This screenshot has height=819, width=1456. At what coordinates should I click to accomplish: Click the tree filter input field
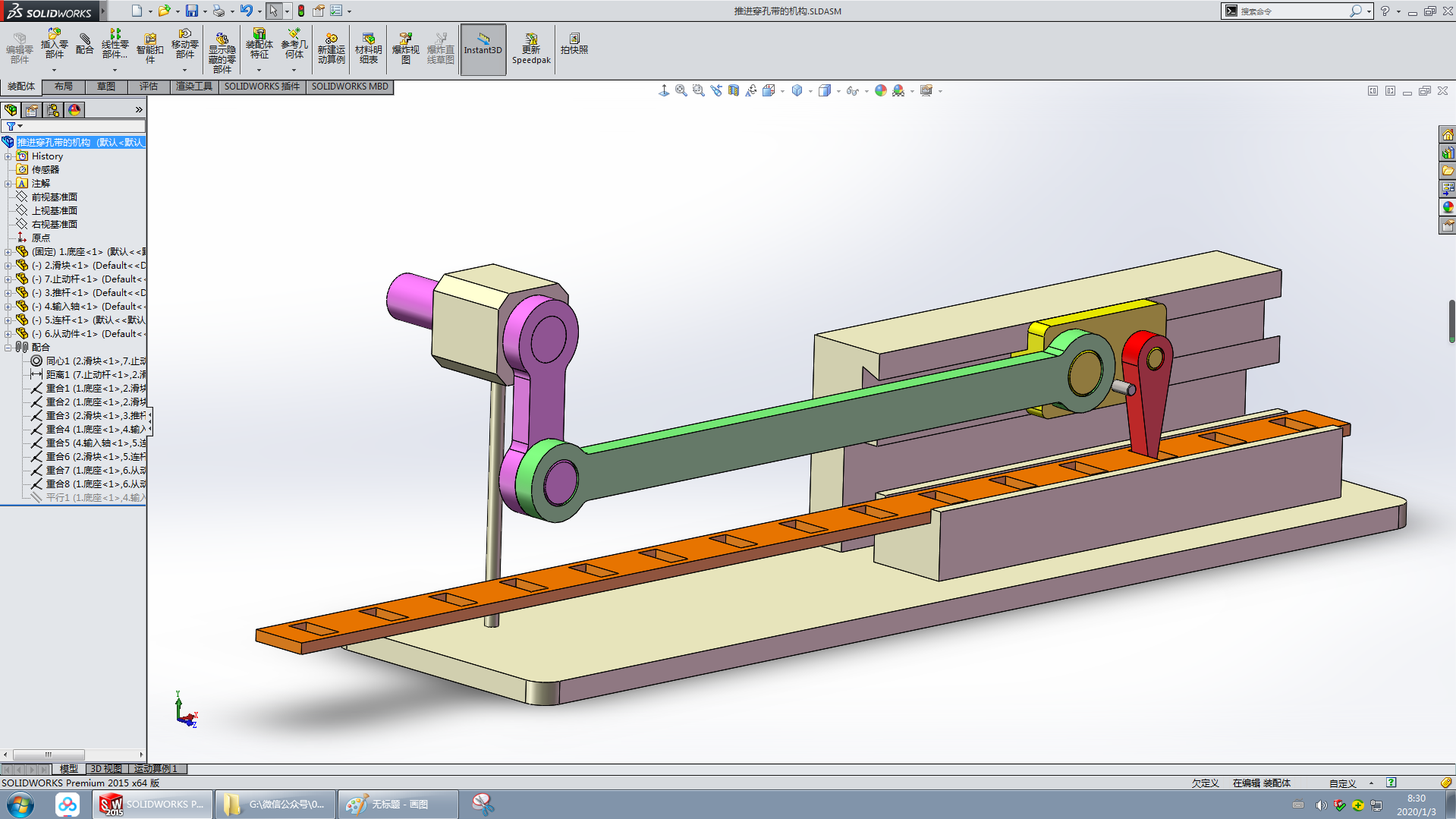click(x=74, y=126)
